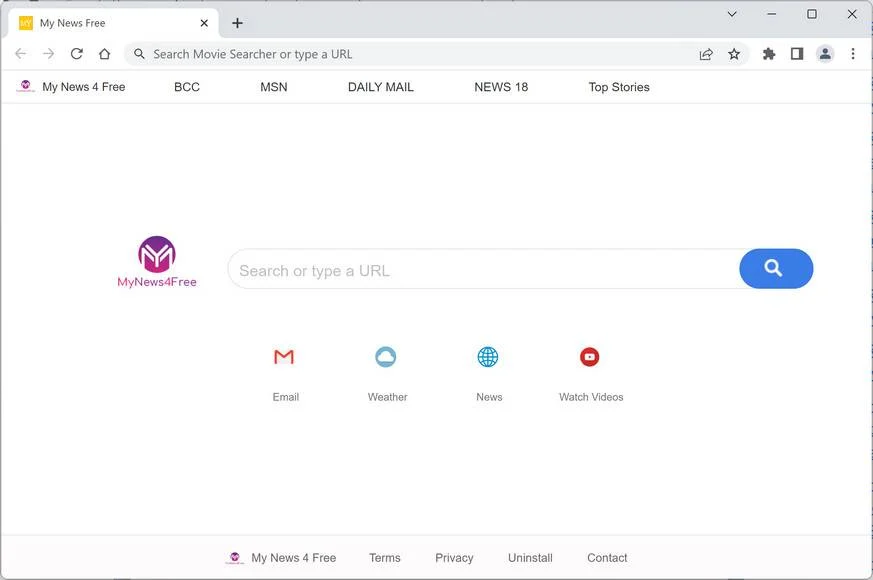Select the My News Free tab

point(114,23)
